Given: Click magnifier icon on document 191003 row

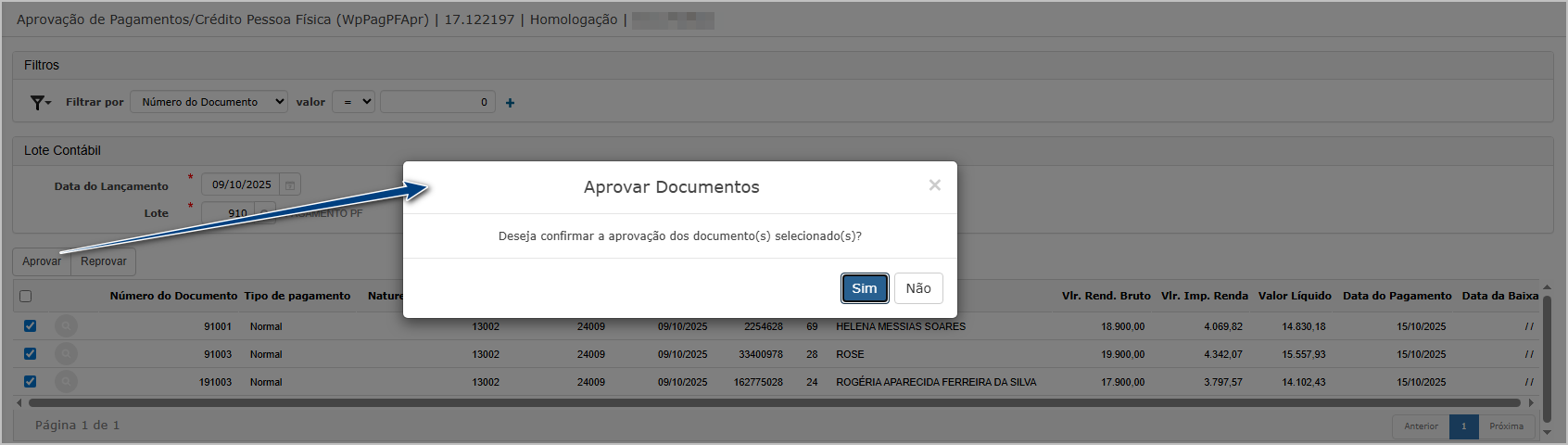Looking at the screenshot, I should pos(66,382).
